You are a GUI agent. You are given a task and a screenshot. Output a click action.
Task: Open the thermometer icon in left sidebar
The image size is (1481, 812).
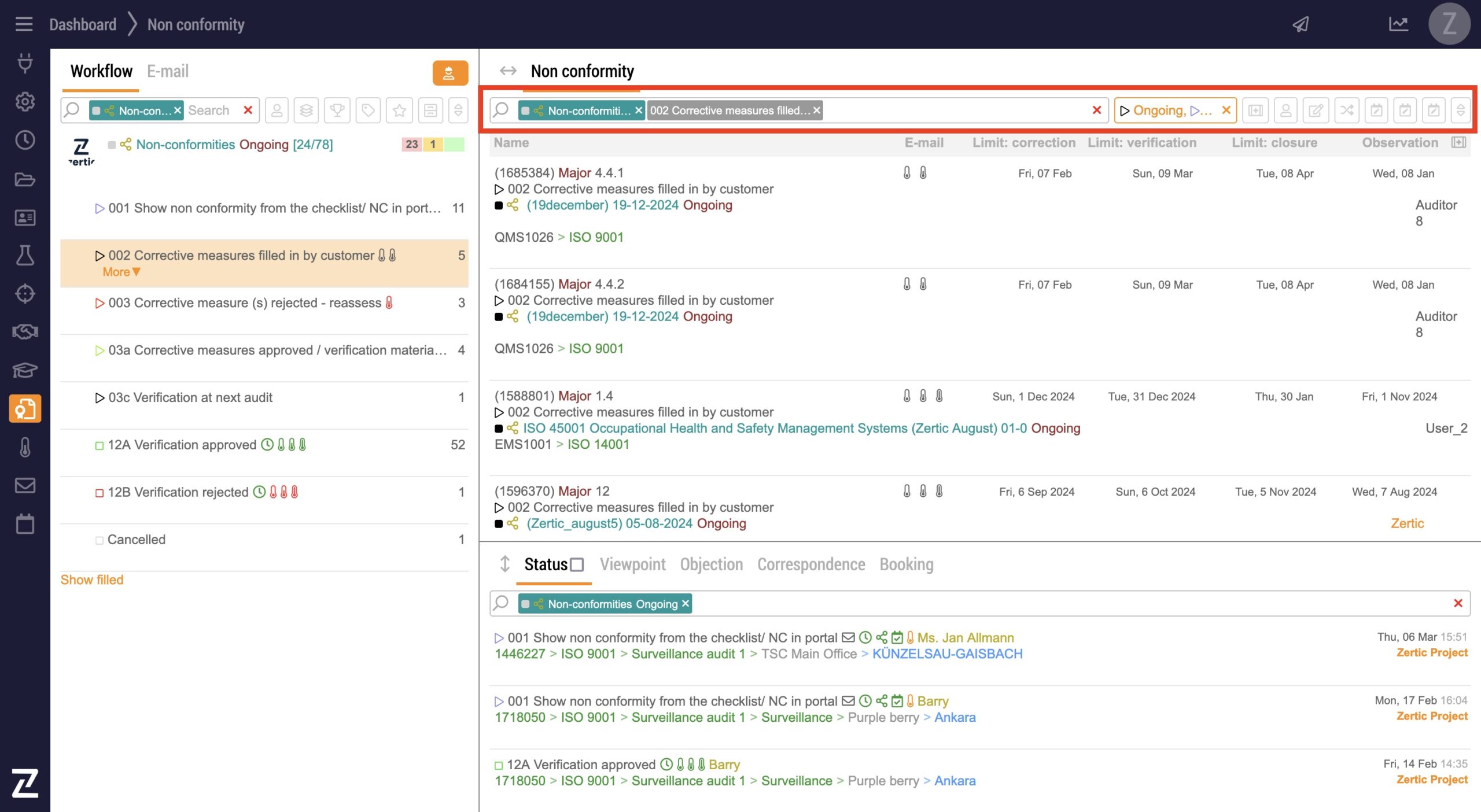(25, 447)
